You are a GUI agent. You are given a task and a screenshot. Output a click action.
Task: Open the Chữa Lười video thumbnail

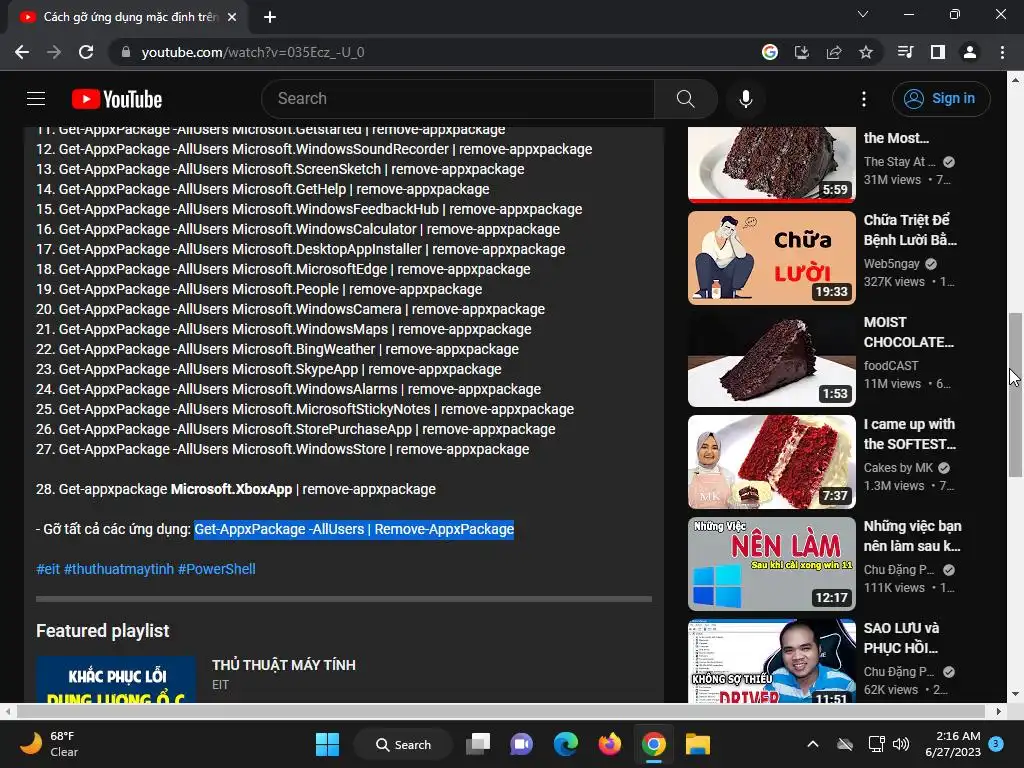772,258
